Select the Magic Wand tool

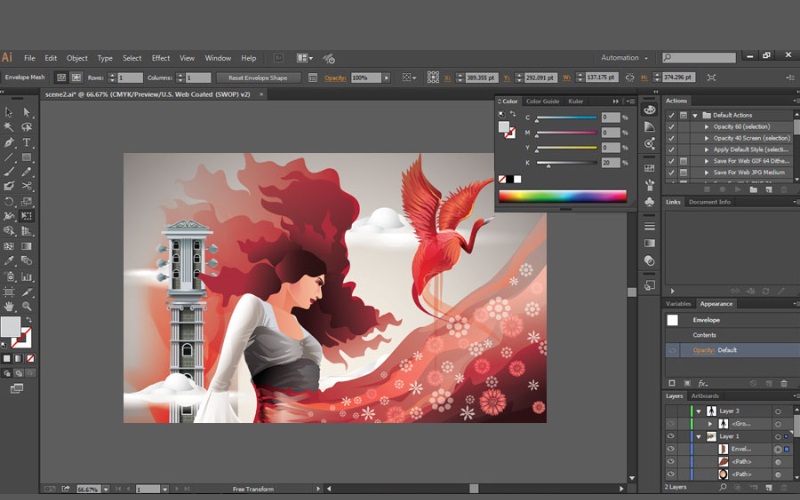pyautogui.click(x=9, y=127)
